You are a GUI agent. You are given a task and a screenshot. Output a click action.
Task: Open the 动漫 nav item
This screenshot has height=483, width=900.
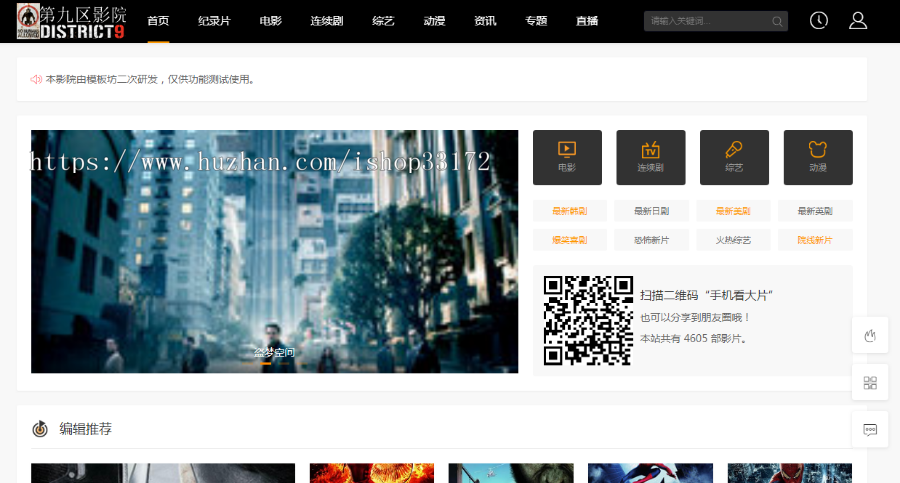[x=434, y=21]
